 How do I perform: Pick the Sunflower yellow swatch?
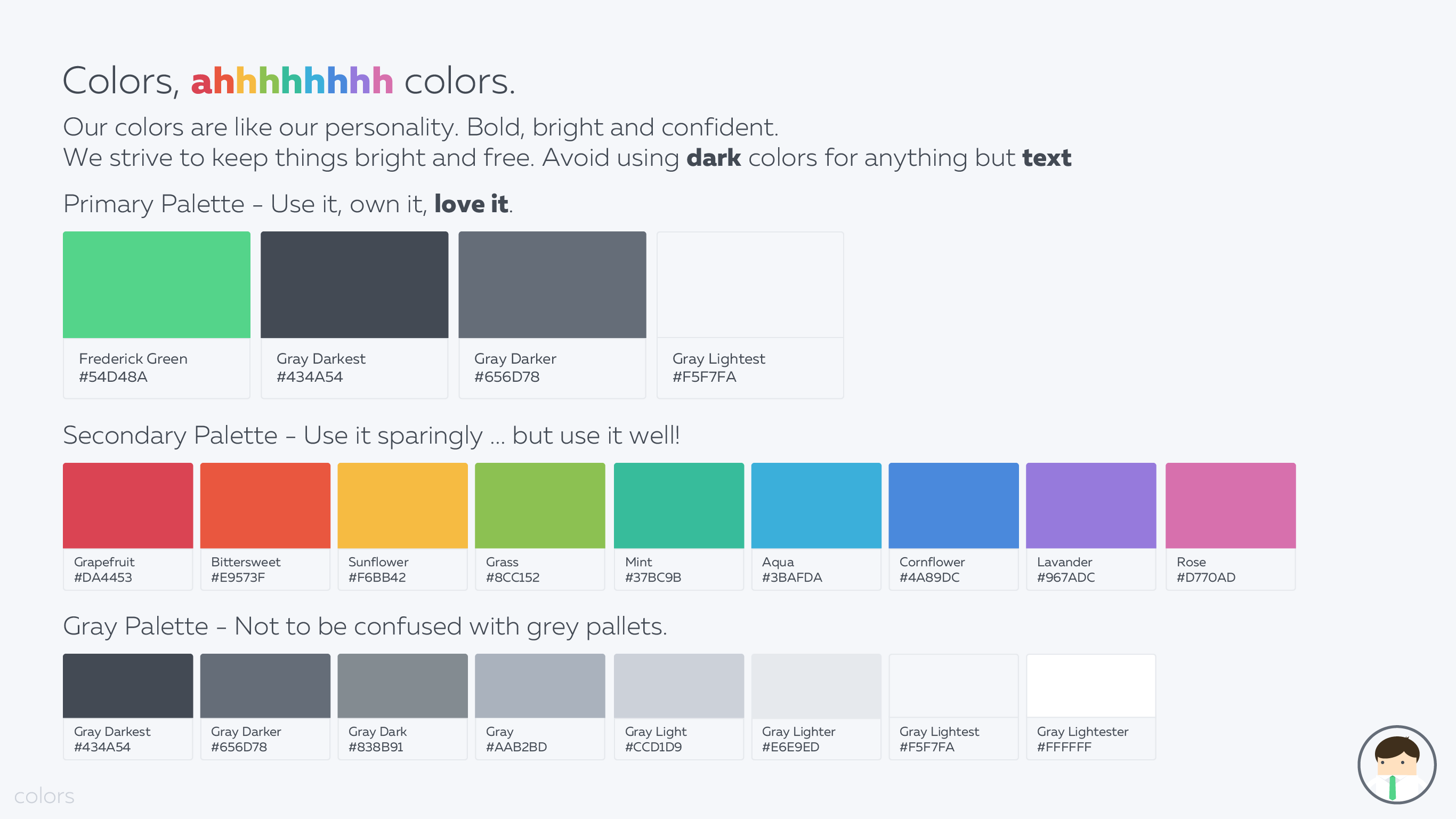click(402, 505)
